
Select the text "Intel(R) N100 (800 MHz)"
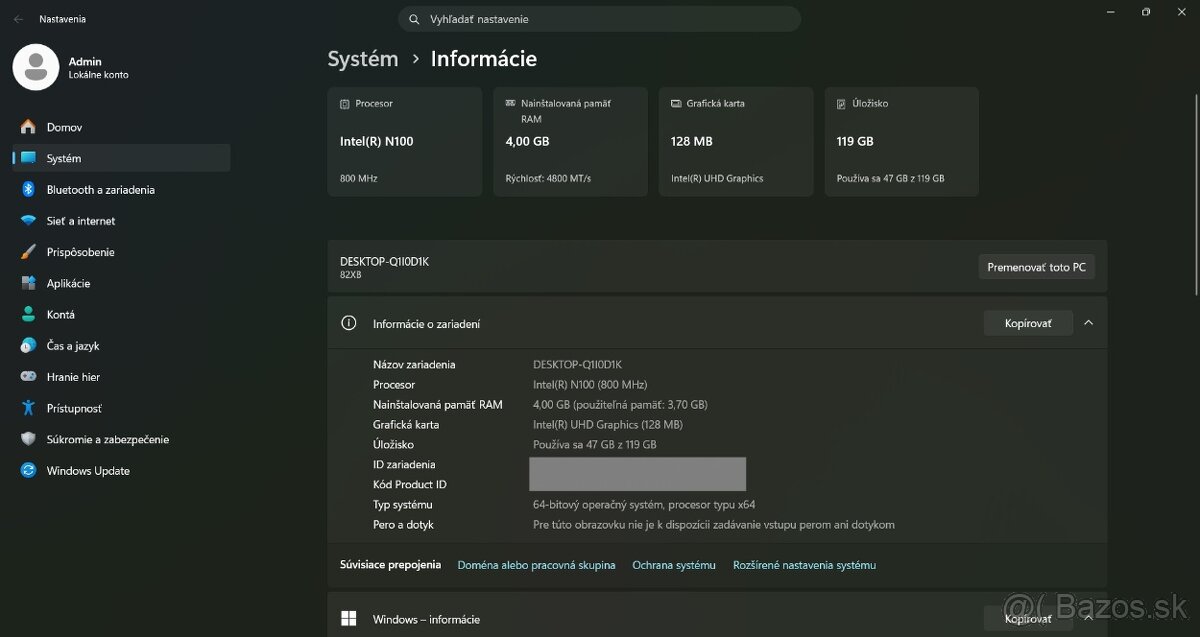click(x=590, y=385)
